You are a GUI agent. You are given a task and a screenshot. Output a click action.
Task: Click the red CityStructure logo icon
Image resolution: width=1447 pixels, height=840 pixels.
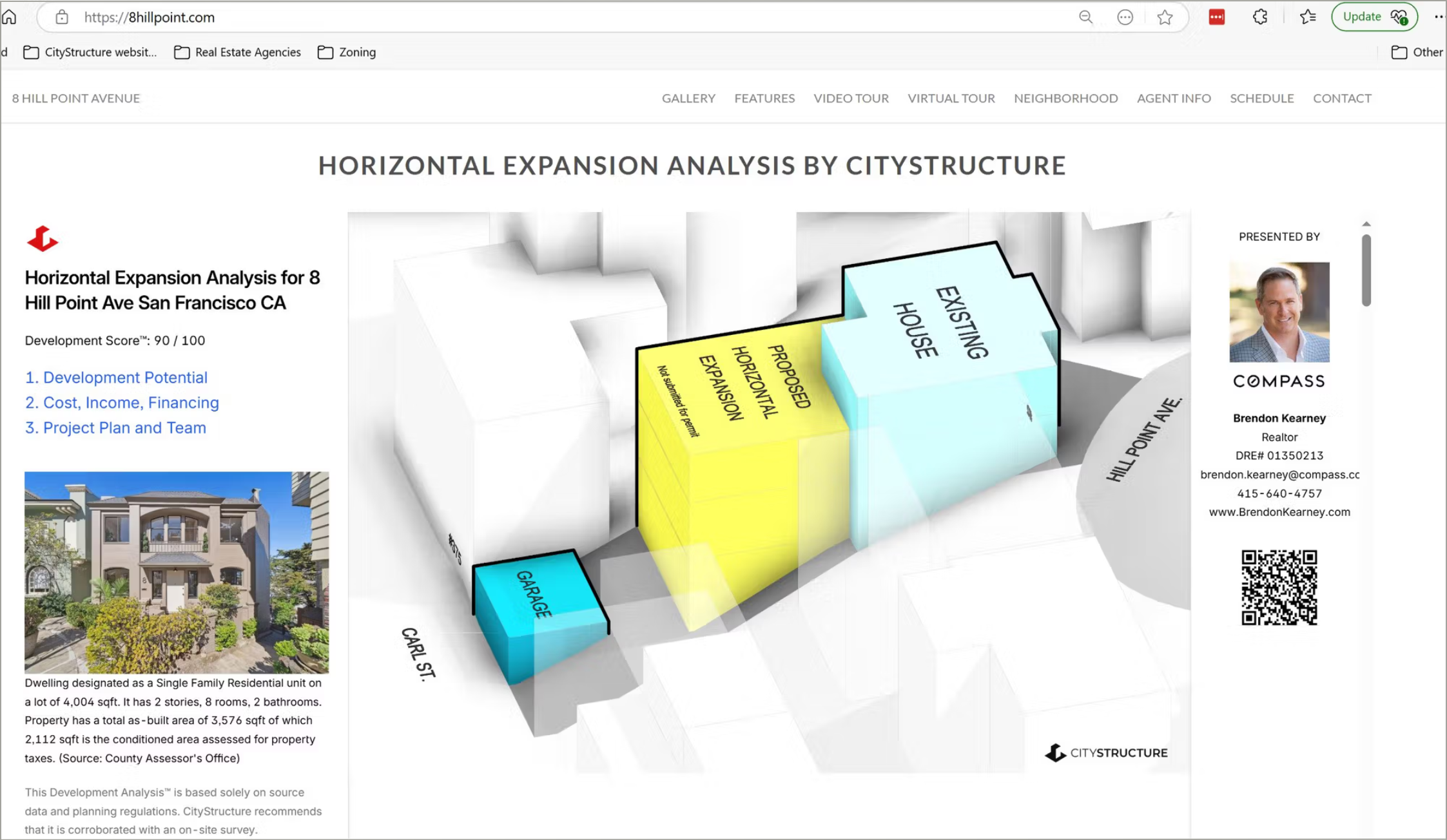43,239
